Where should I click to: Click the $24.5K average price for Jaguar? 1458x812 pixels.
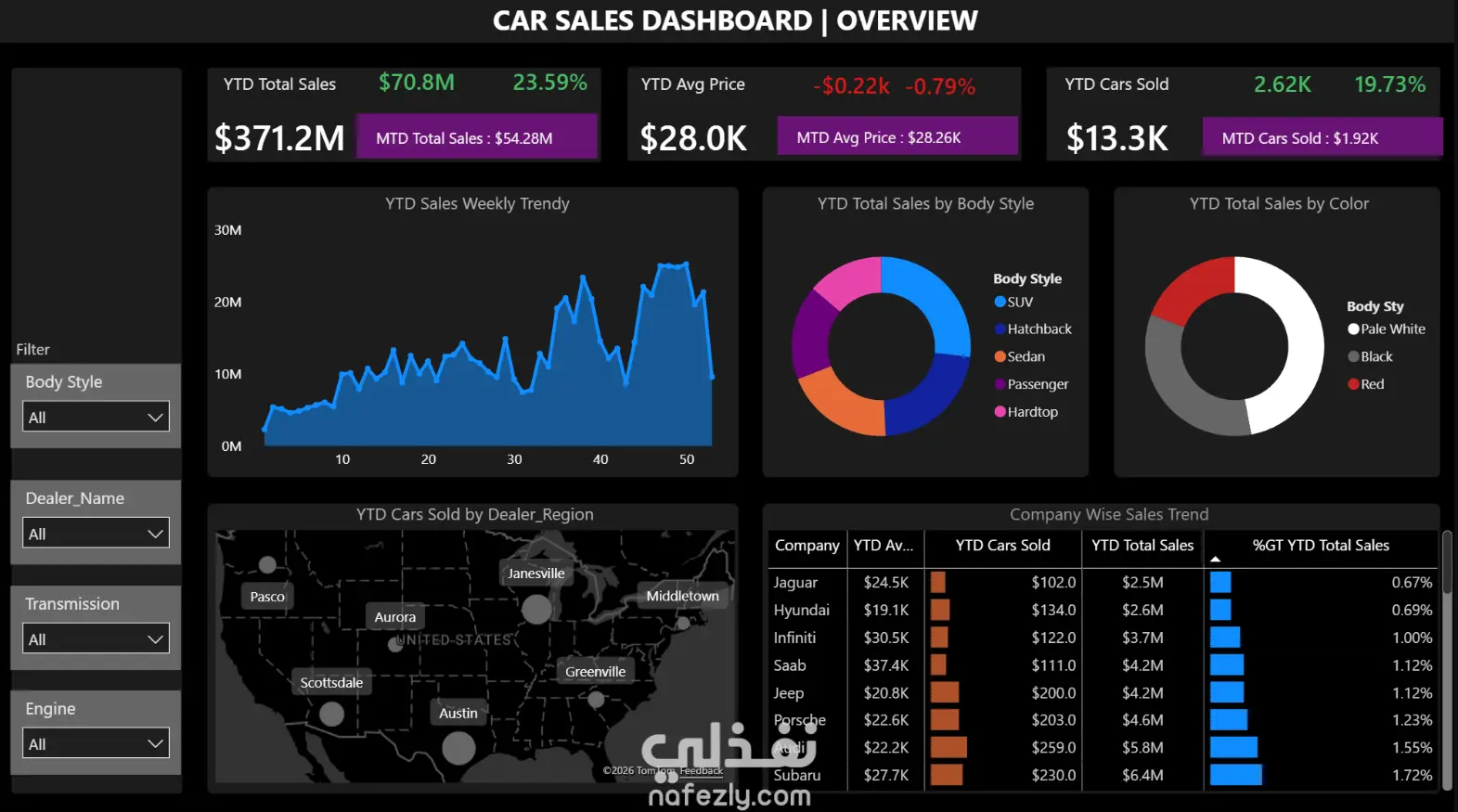pos(886,583)
